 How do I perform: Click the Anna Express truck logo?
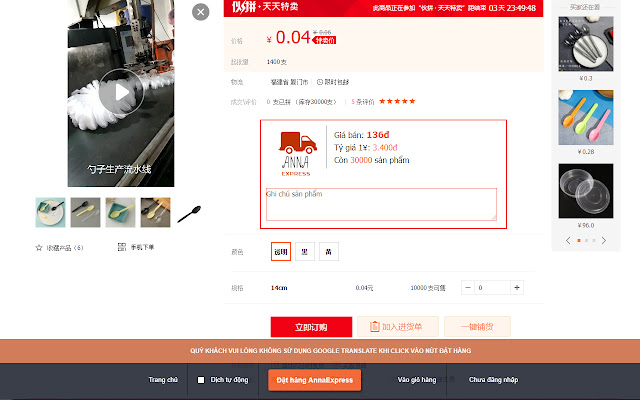(297, 153)
